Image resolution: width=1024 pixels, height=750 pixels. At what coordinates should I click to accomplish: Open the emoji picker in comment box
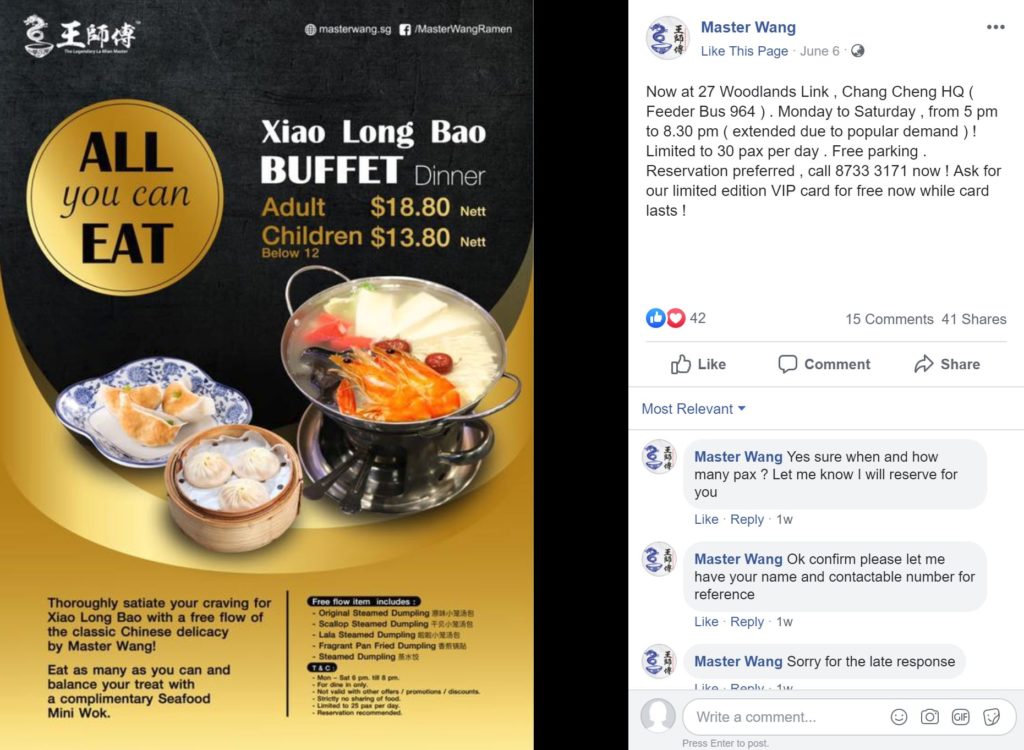(x=899, y=717)
